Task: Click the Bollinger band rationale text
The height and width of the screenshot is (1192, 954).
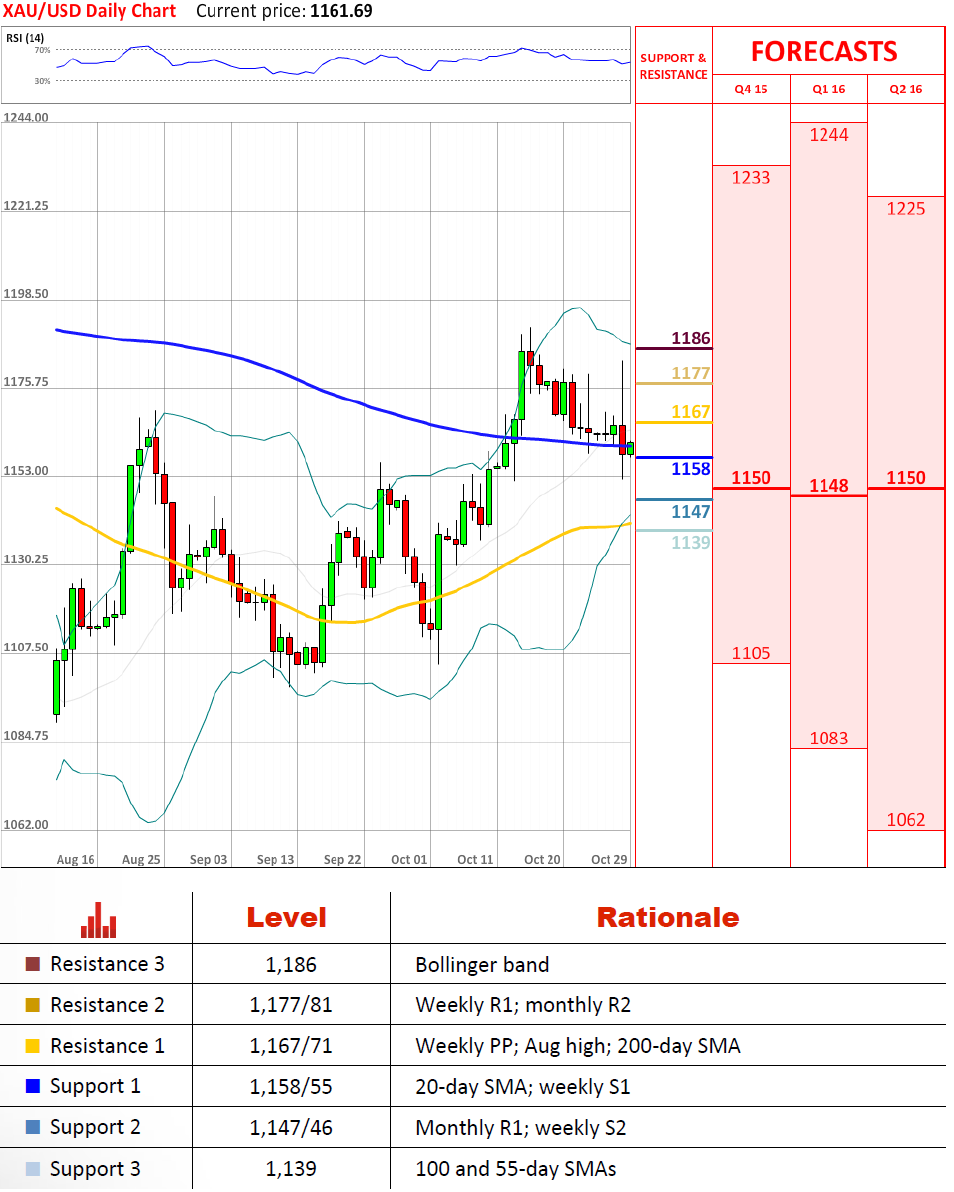Action: (482, 965)
